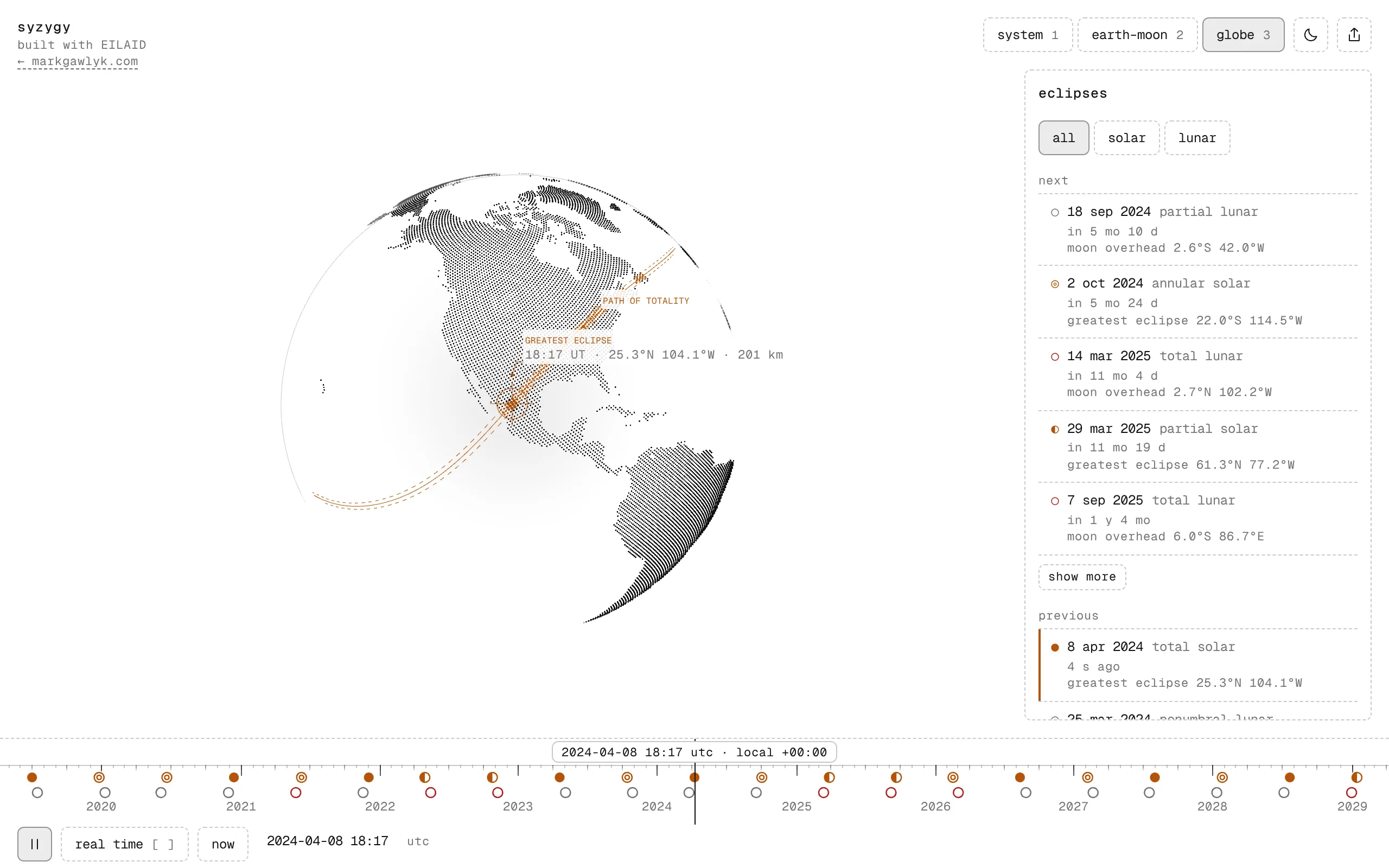
Task: Click the annular solar marker between 2023 and 2024
Action: pyautogui.click(x=627, y=777)
